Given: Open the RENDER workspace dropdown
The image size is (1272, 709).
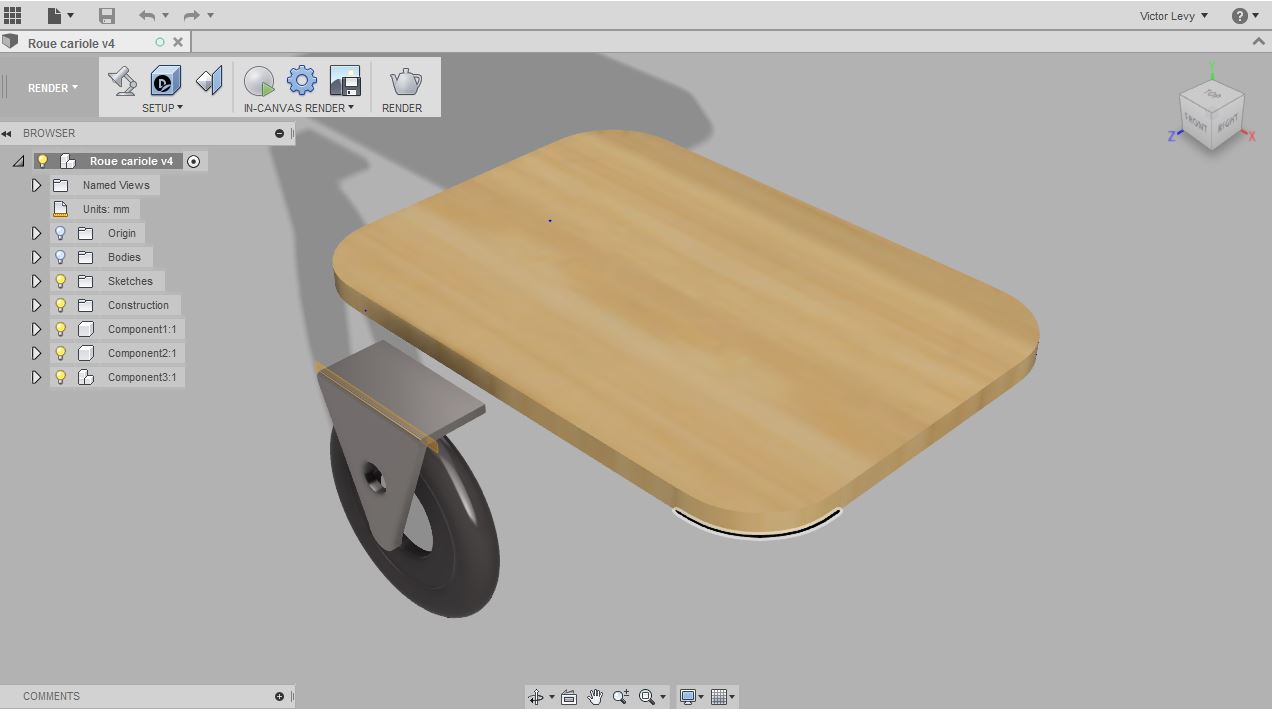Looking at the screenshot, I should 53,88.
